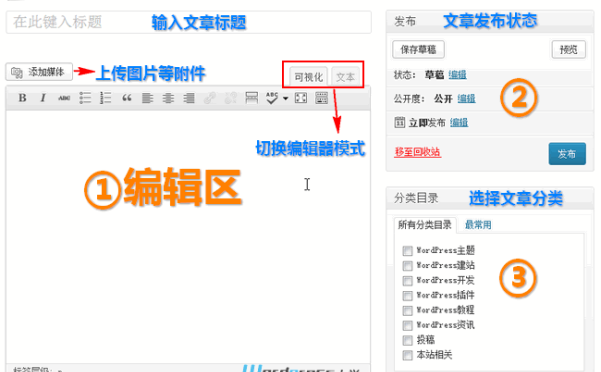Check the 投稿 category
The width and height of the screenshot is (601, 372).
pos(407,340)
